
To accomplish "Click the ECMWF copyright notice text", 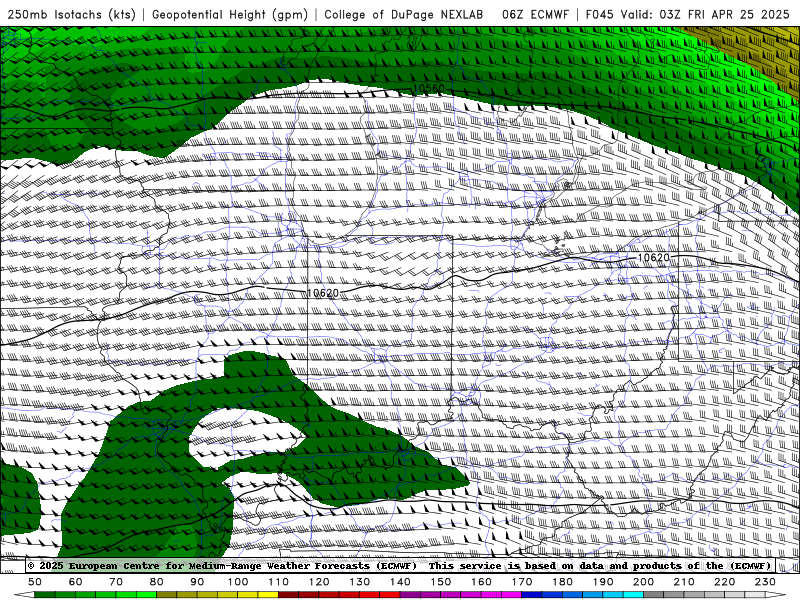I will [222, 566].
